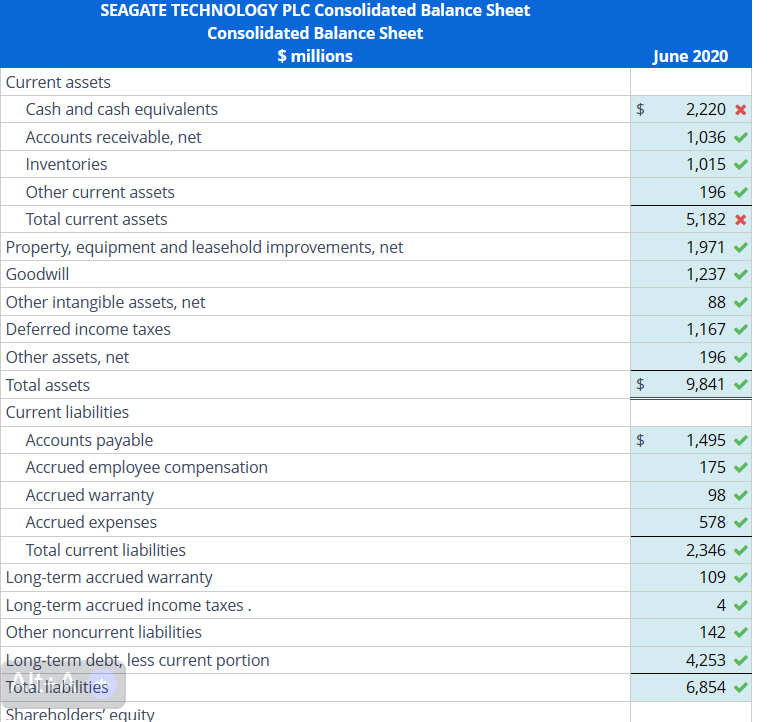The height and width of the screenshot is (722, 773).
Task: Click the Long-term debt value 4,253
Action: click(x=705, y=660)
